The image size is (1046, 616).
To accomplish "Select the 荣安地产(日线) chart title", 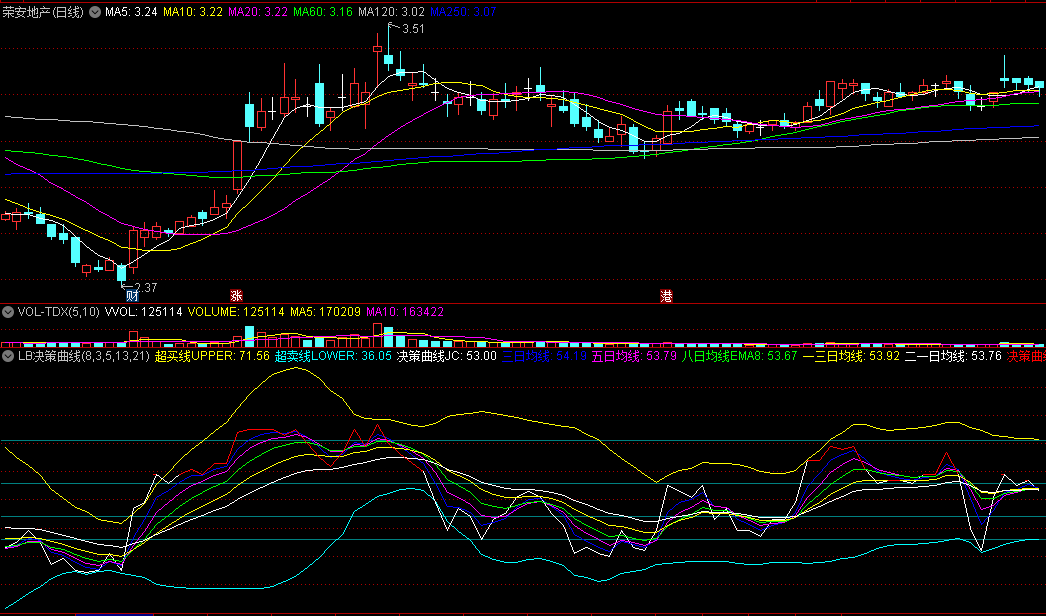I will point(43,12).
